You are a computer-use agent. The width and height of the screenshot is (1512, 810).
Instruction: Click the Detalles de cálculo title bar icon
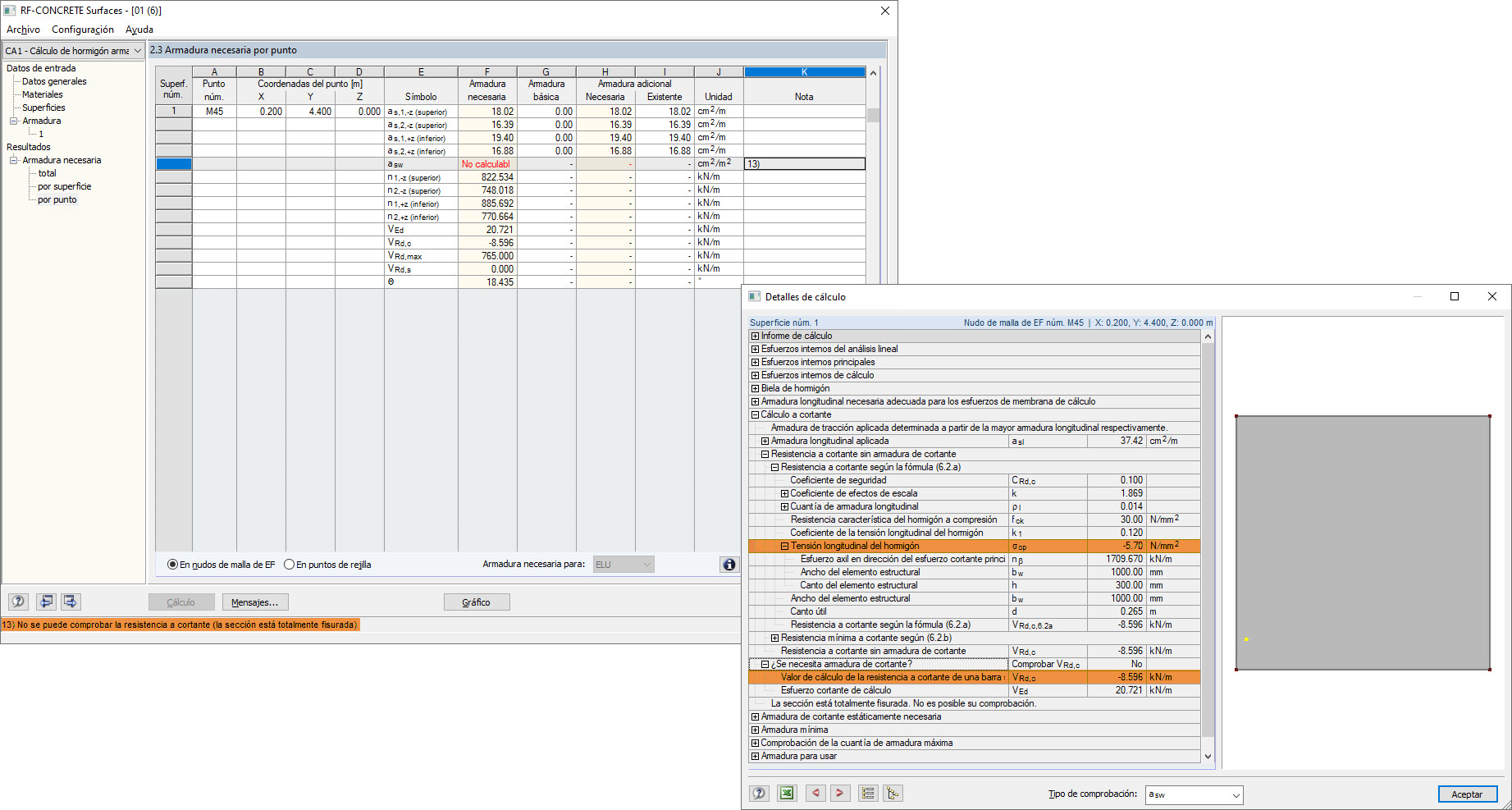[x=755, y=296]
